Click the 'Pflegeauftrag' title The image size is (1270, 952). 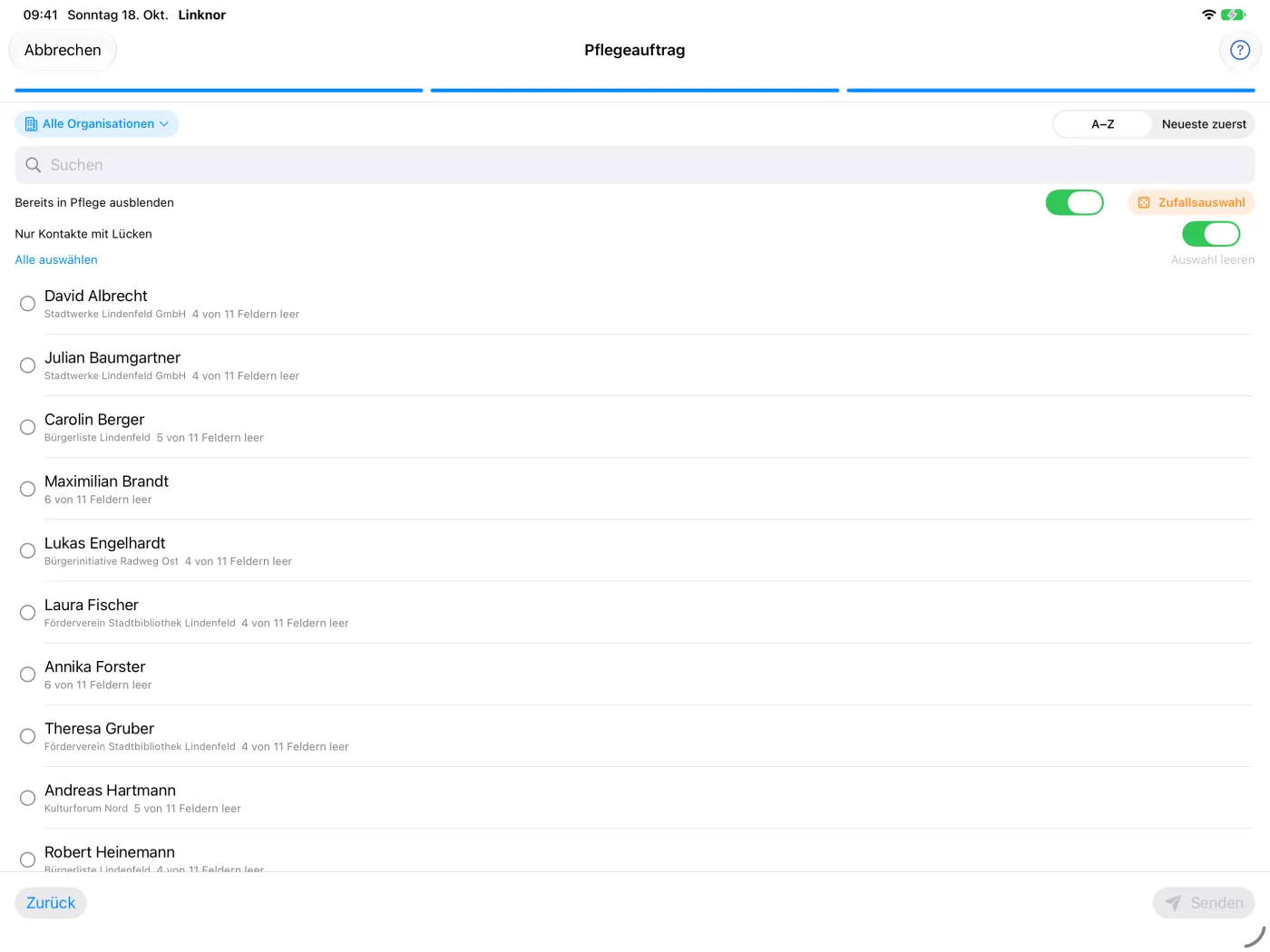635,51
